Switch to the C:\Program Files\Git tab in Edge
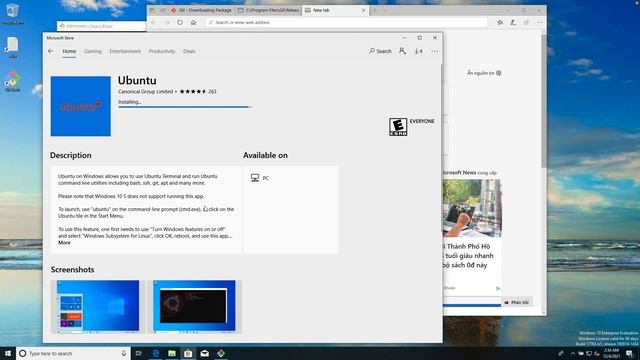This screenshot has height=360, width=640. click(268, 10)
